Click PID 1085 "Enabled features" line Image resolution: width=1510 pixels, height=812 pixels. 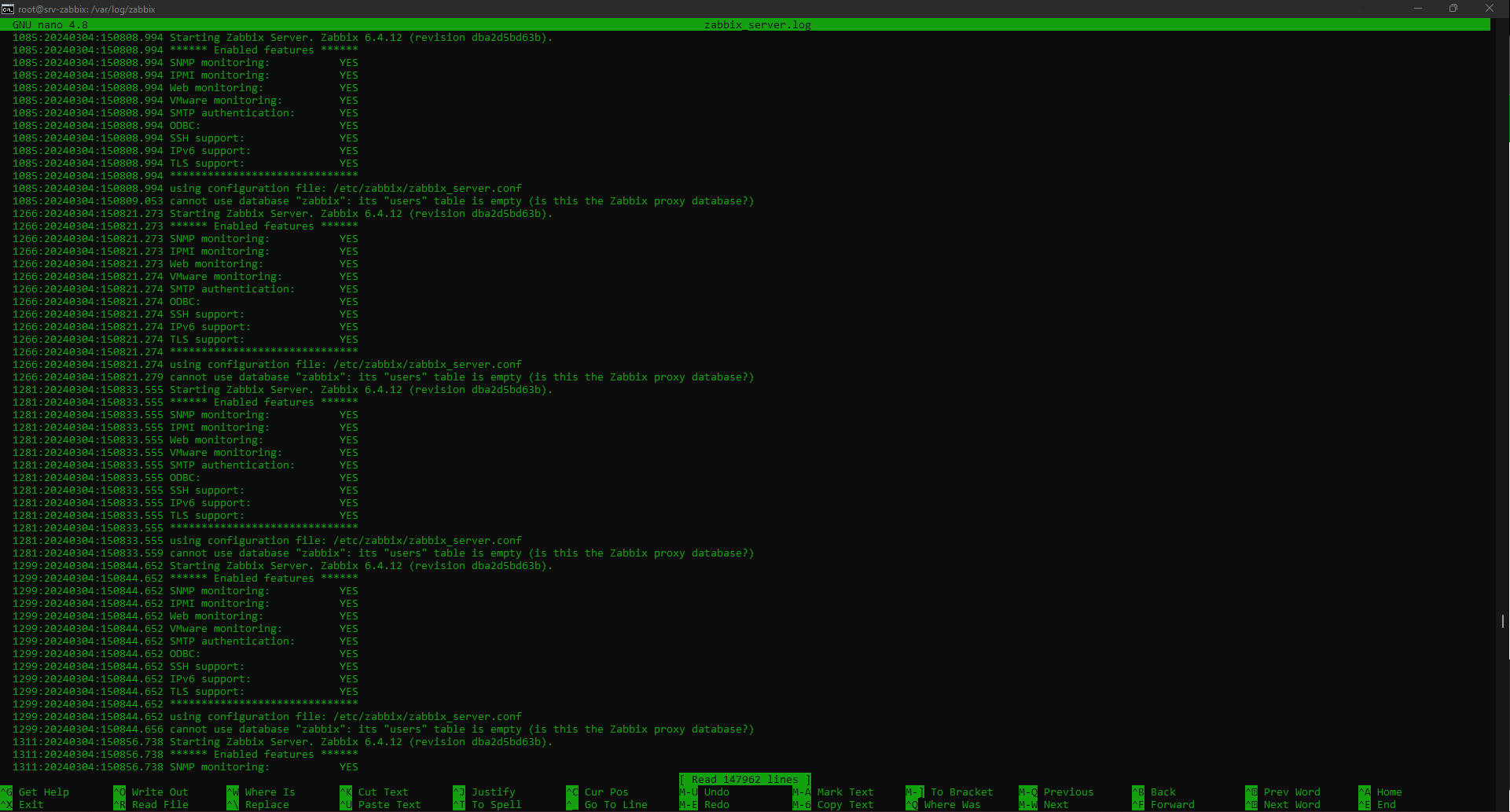(186, 50)
